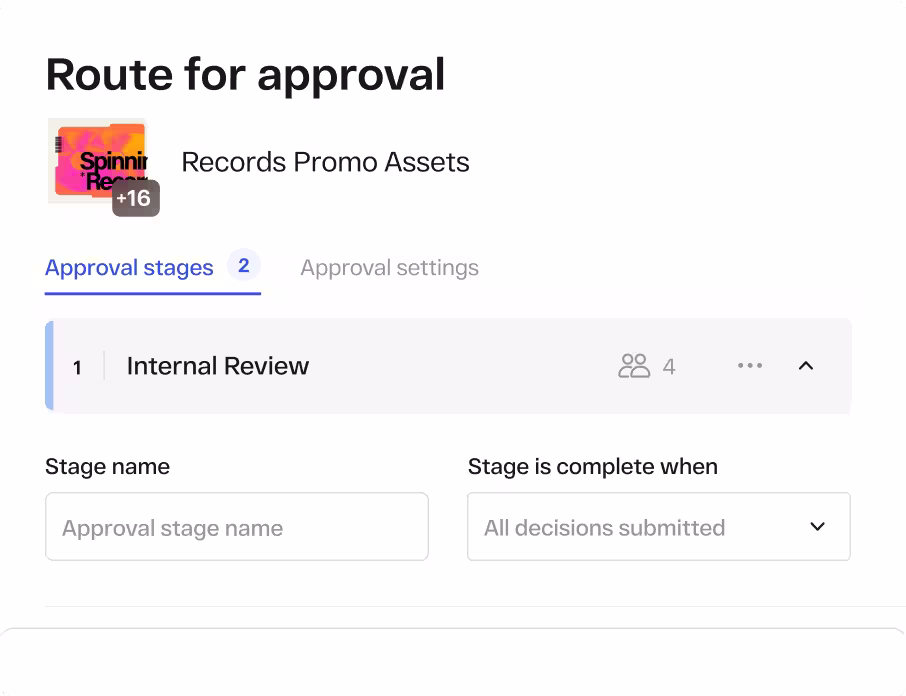Click the reviewer count number 4

669,367
